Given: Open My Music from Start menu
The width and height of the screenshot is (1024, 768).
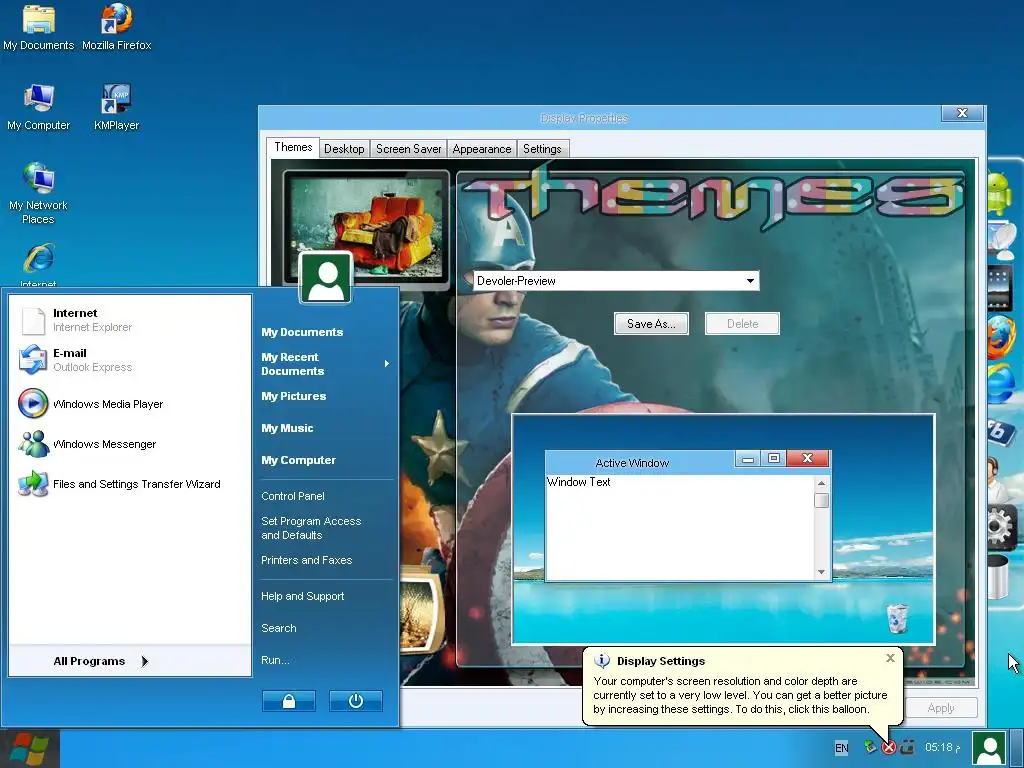Looking at the screenshot, I should tap(287, 428).
